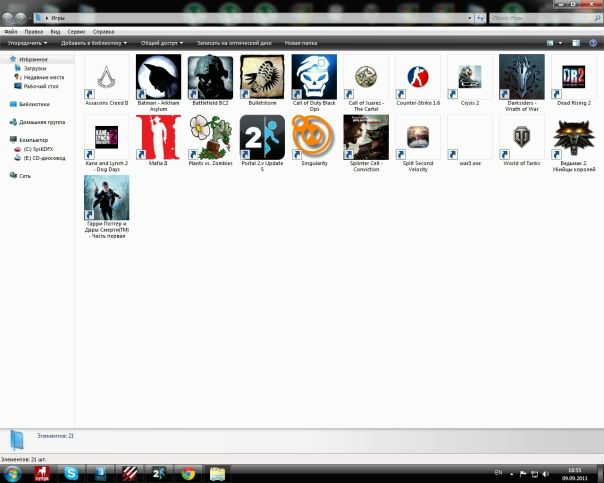The width and height of the screenshot is (604, 483).
Task: Open the help question mark icon
Action: (593, 43)
